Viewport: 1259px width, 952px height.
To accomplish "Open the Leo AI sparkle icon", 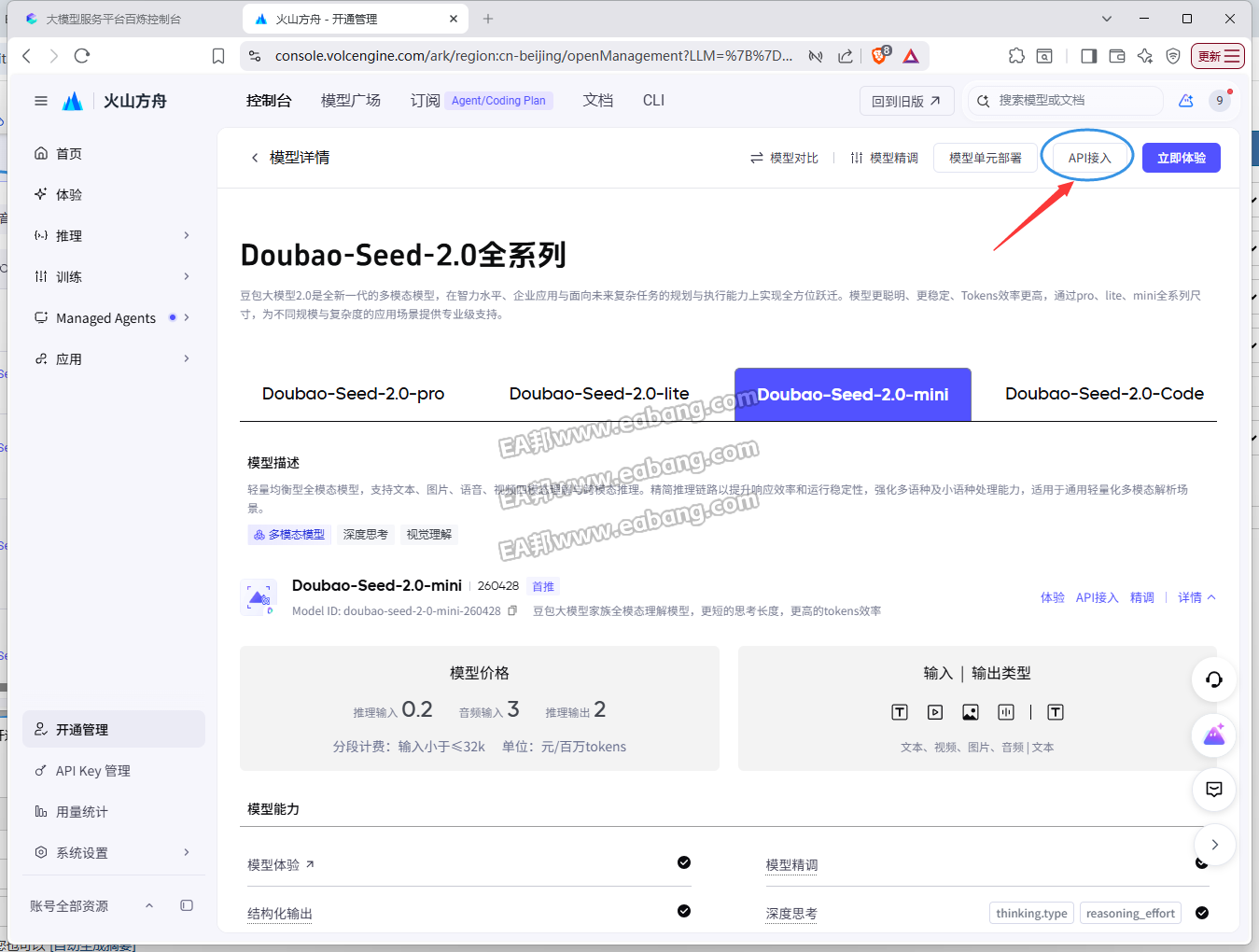I will pos(1145,56).
